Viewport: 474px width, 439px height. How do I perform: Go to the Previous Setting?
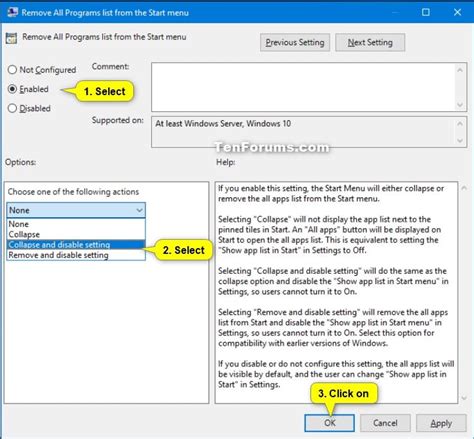pyautogui.click(x=295, y=42)
